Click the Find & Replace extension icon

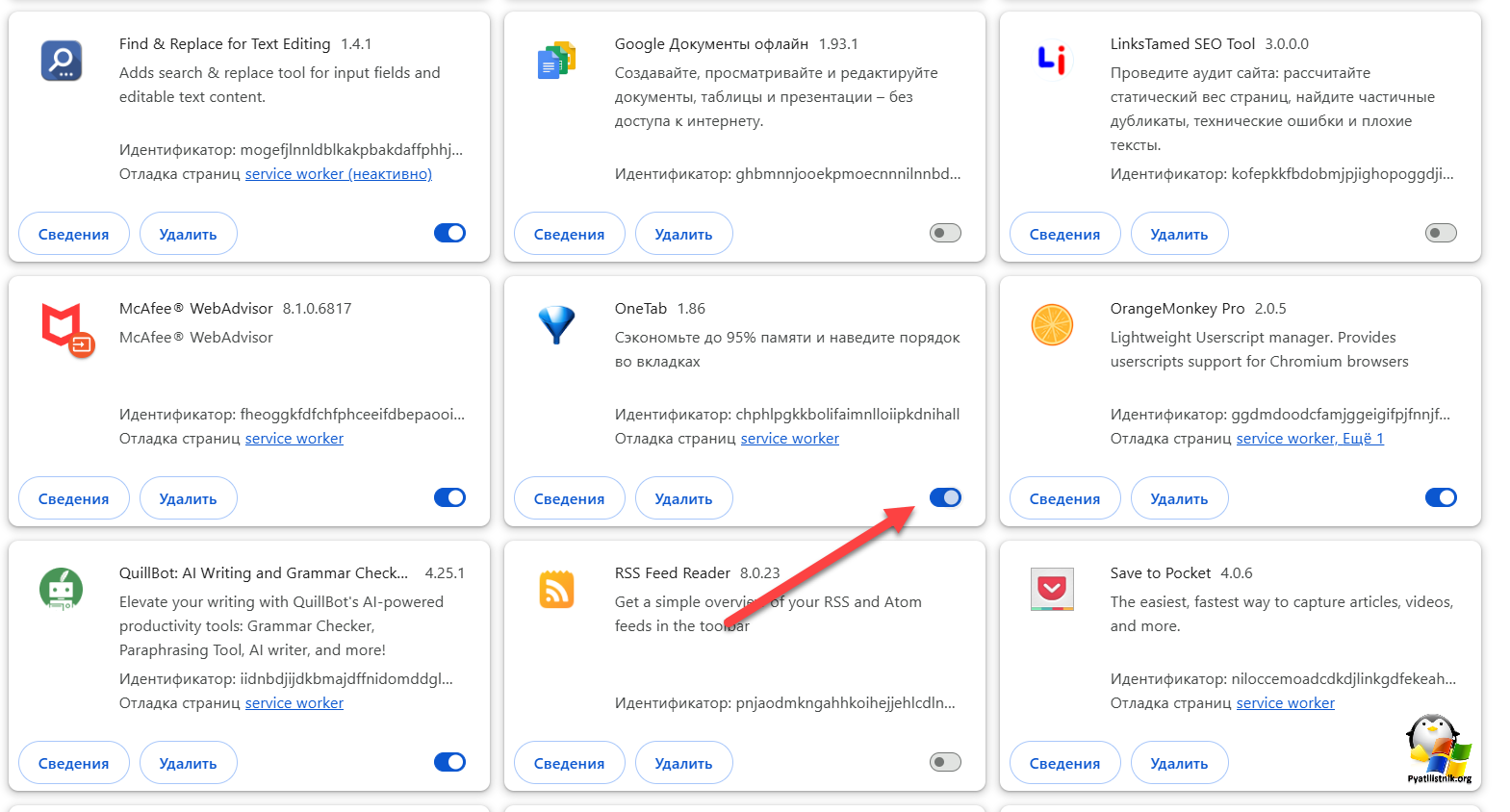pyautogui.click(x=62, y=61)
